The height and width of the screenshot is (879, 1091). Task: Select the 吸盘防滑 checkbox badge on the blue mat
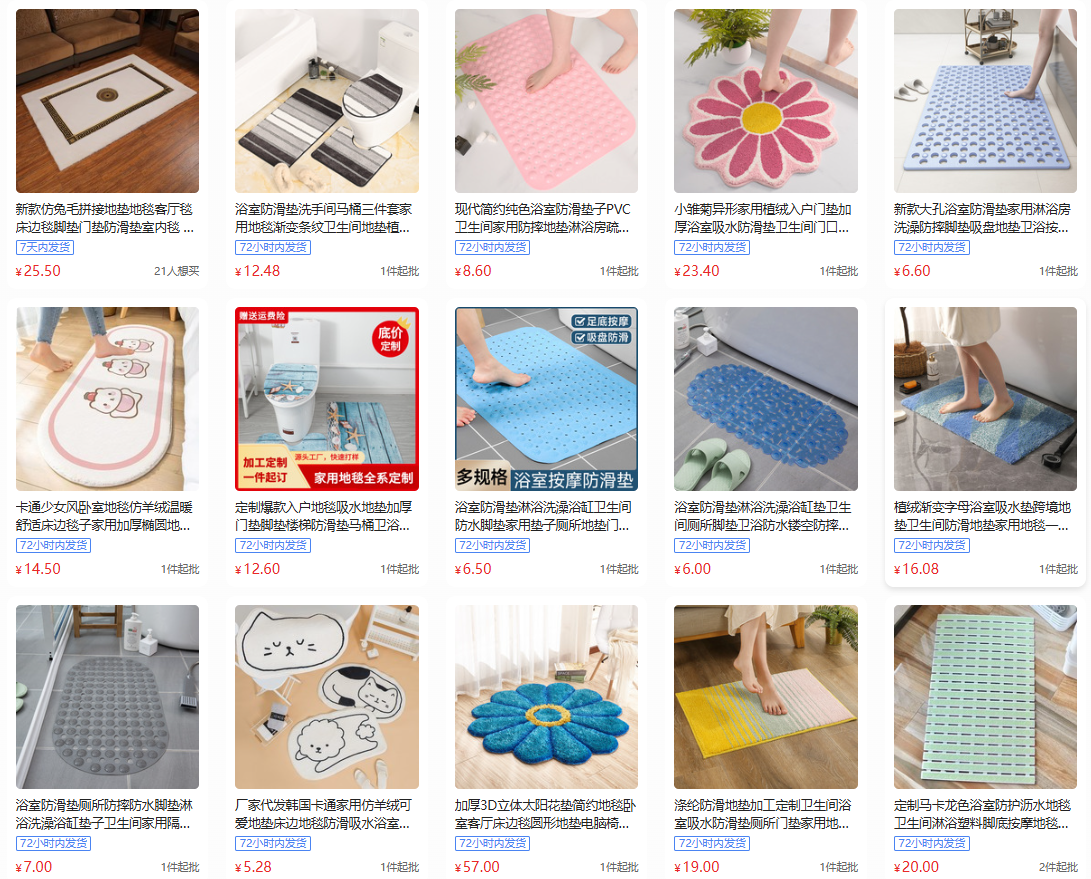pos(601,337)
